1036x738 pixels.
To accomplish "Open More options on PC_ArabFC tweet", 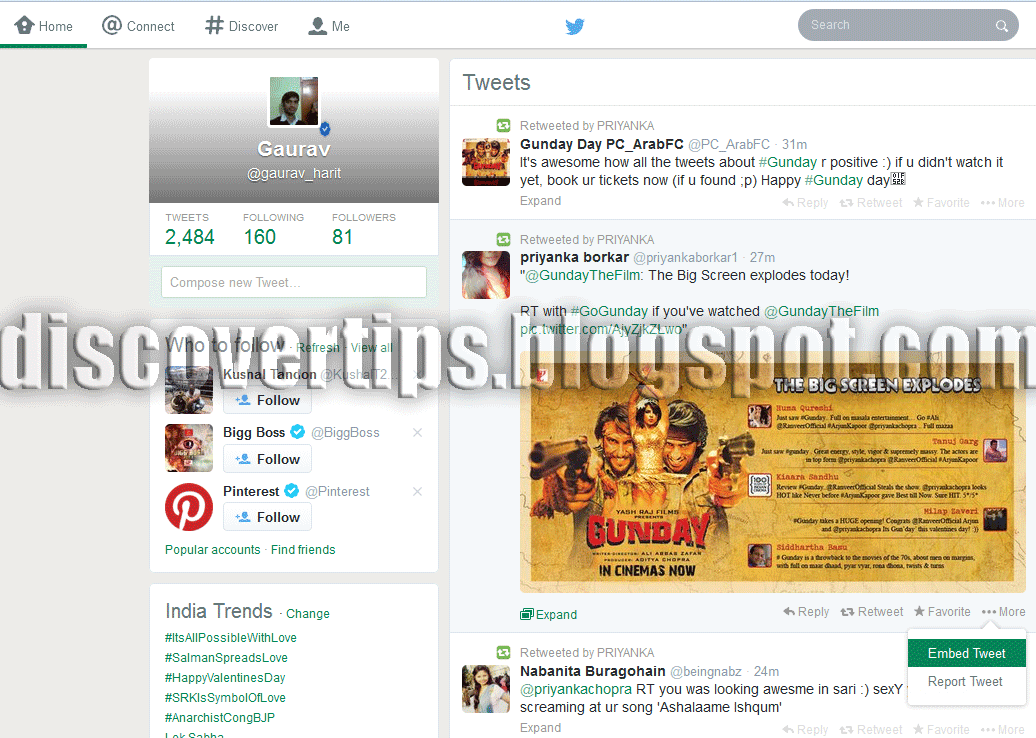I will (x=1002, y=203).
